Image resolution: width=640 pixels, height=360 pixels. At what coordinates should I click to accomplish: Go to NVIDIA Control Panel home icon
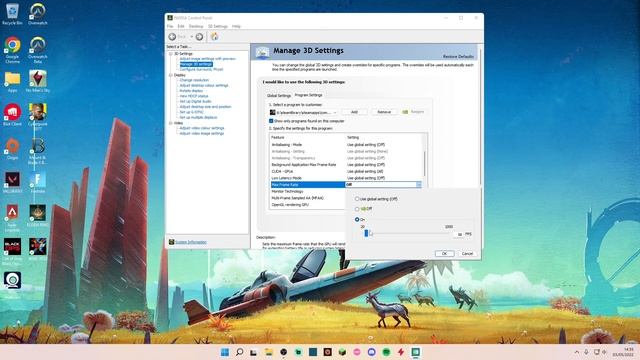214,37
